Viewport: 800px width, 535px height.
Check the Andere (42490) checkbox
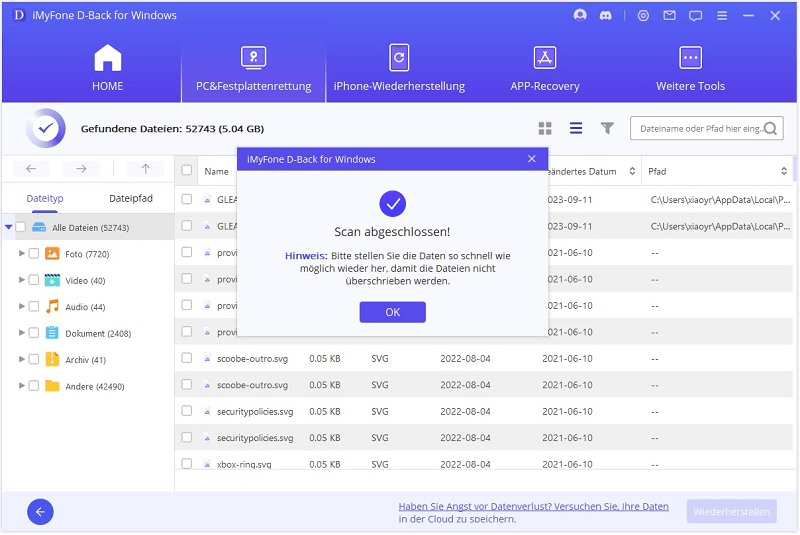[34, 386]
